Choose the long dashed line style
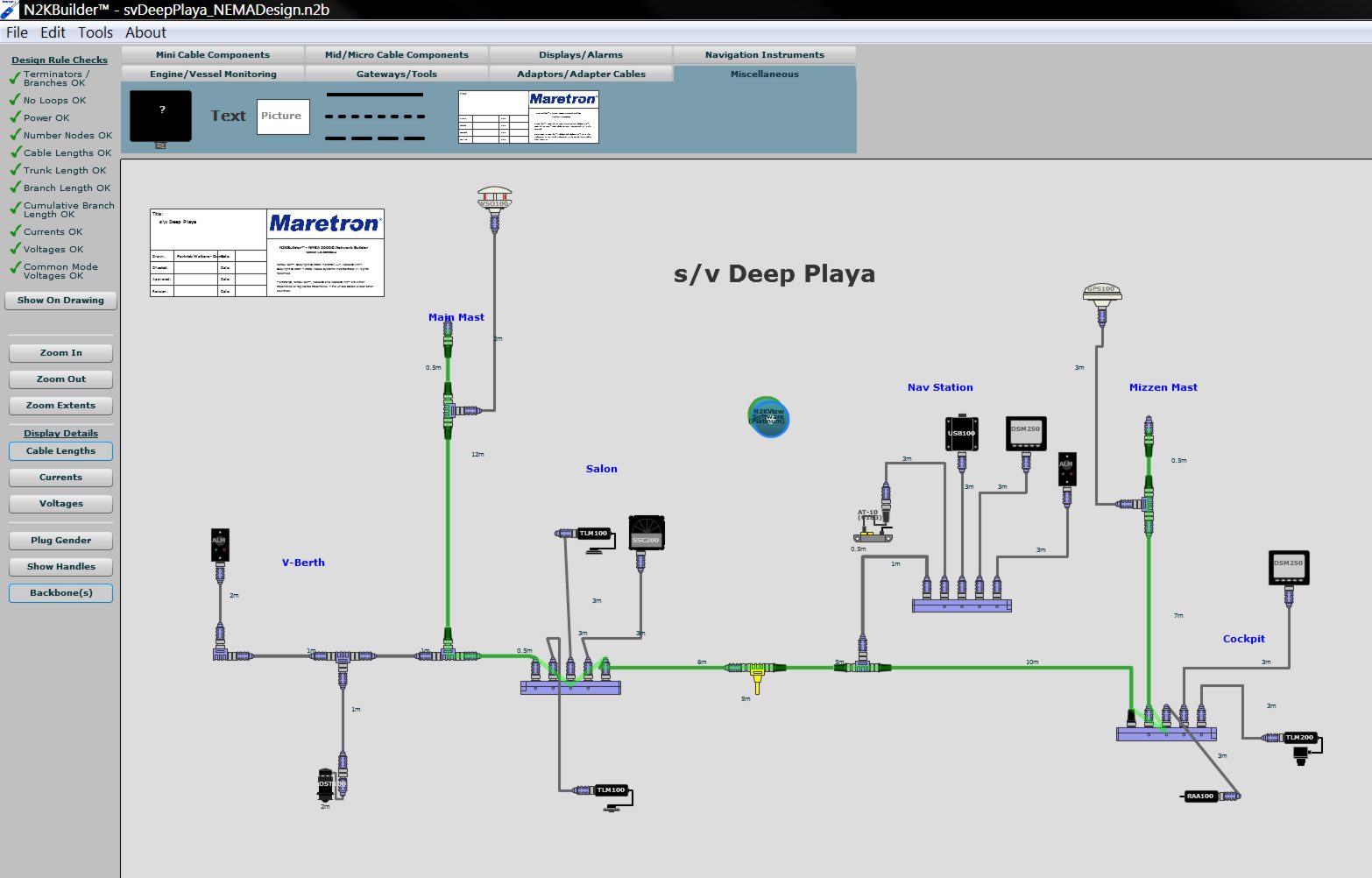The image size is (1372, 878). click(x=375, y=138)
